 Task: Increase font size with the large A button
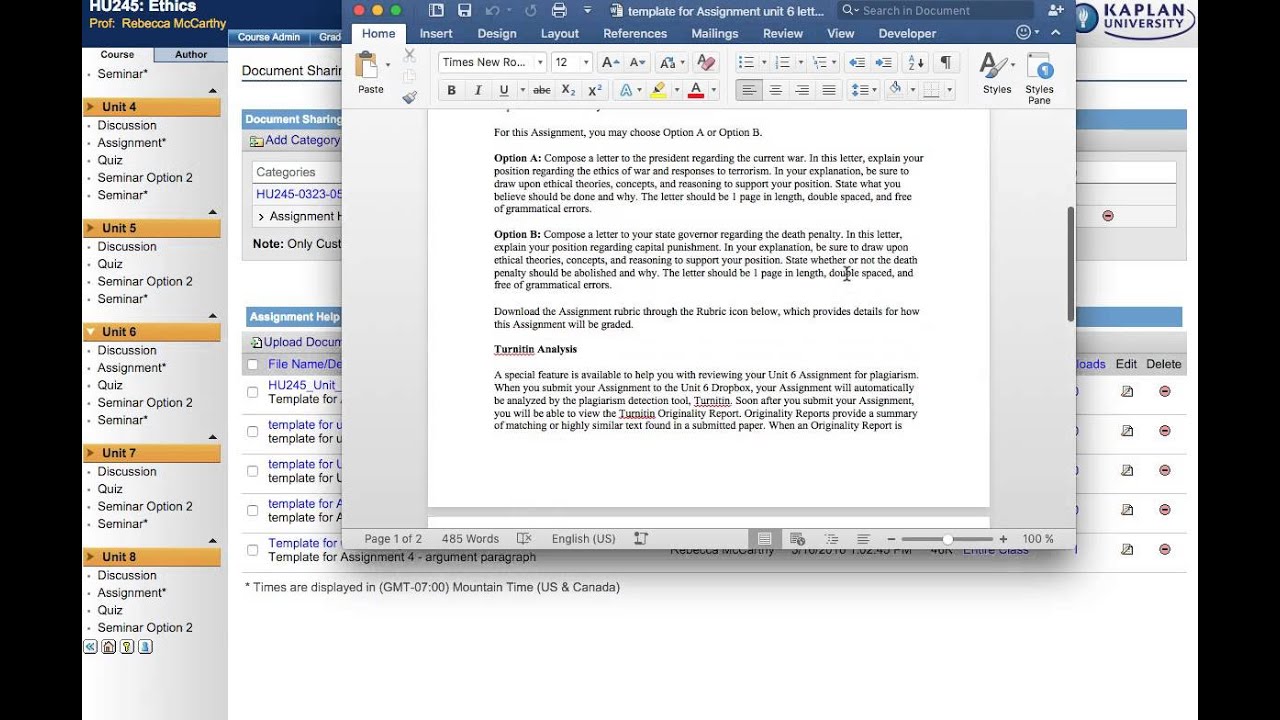pyautogui.click(x=610, y=62)
